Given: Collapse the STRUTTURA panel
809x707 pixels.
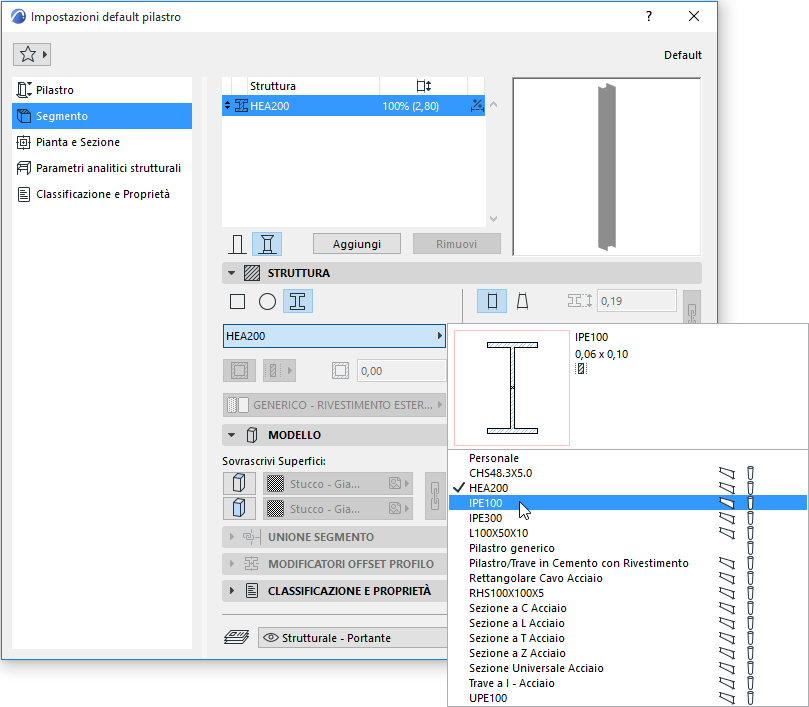Looking at the screenshot, I should coord(232,273).
